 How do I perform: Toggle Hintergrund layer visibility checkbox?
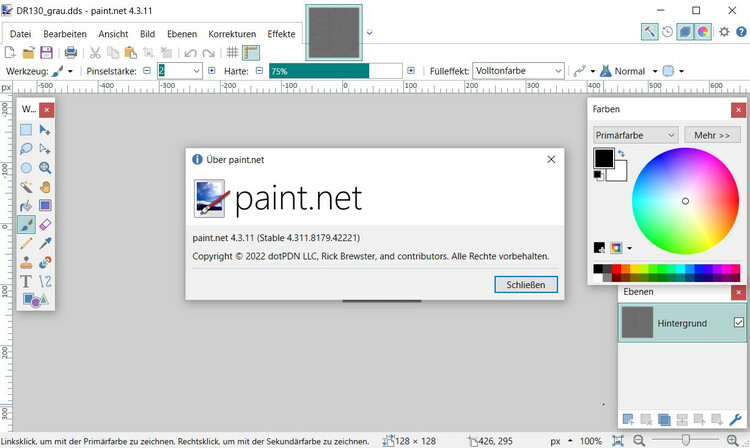click(739, 322)
